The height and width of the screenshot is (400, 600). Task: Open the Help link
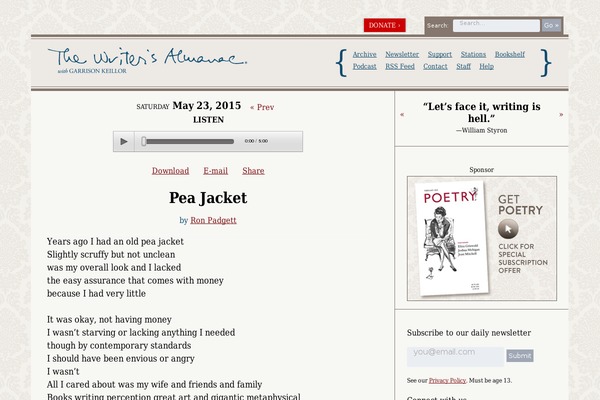[x=486, y=66]
